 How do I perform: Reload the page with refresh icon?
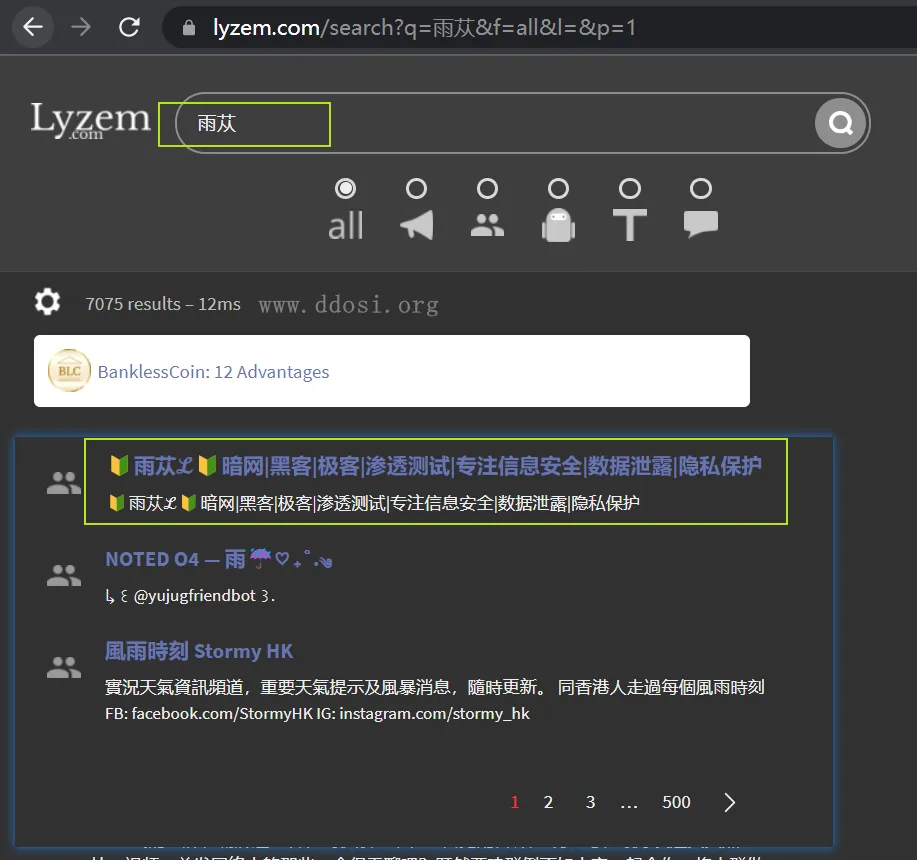(129, 27)
